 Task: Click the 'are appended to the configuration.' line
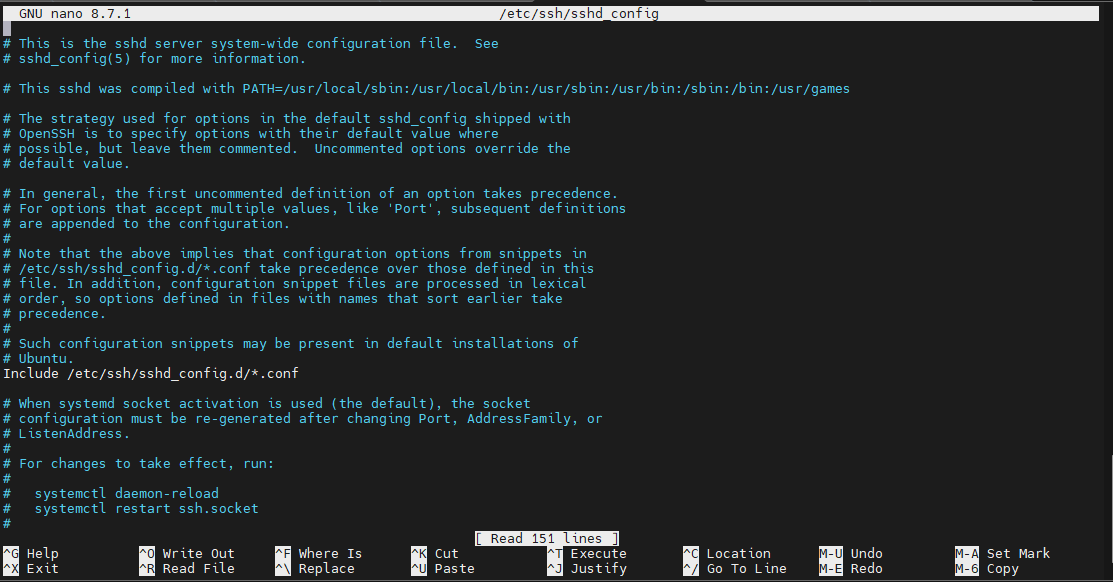pyautogui.click(x=146, y=224)
